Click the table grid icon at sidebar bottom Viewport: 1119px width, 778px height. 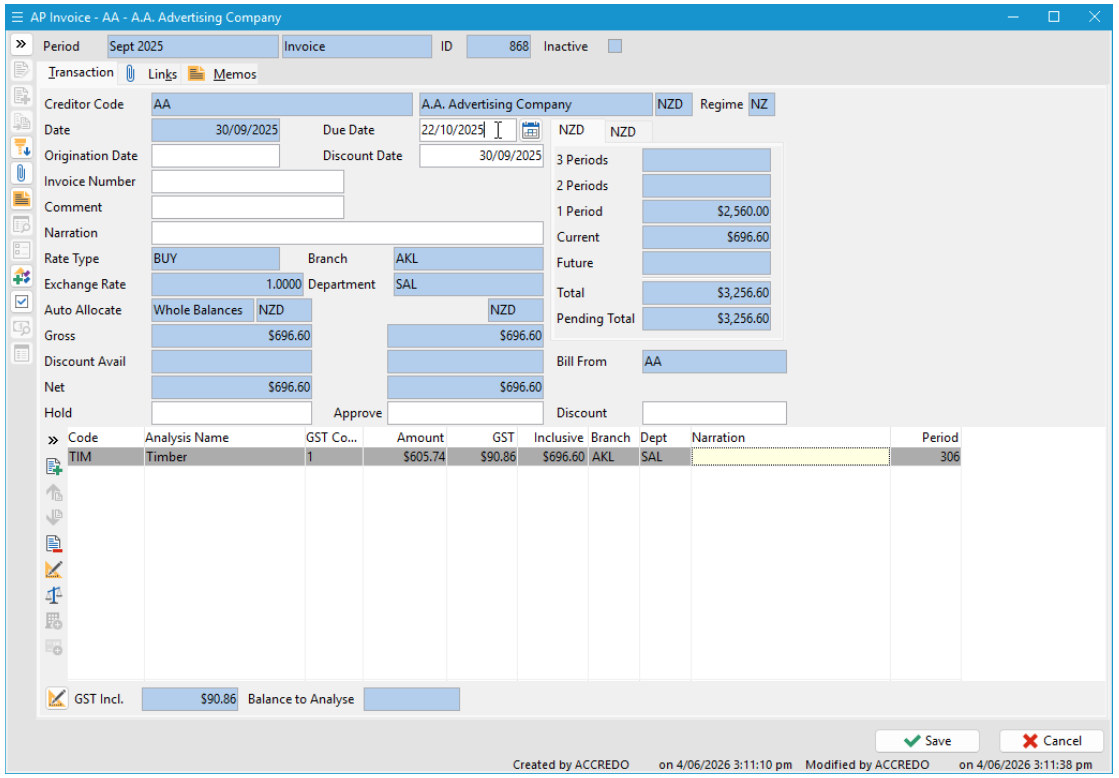click(x=21, y=353)
